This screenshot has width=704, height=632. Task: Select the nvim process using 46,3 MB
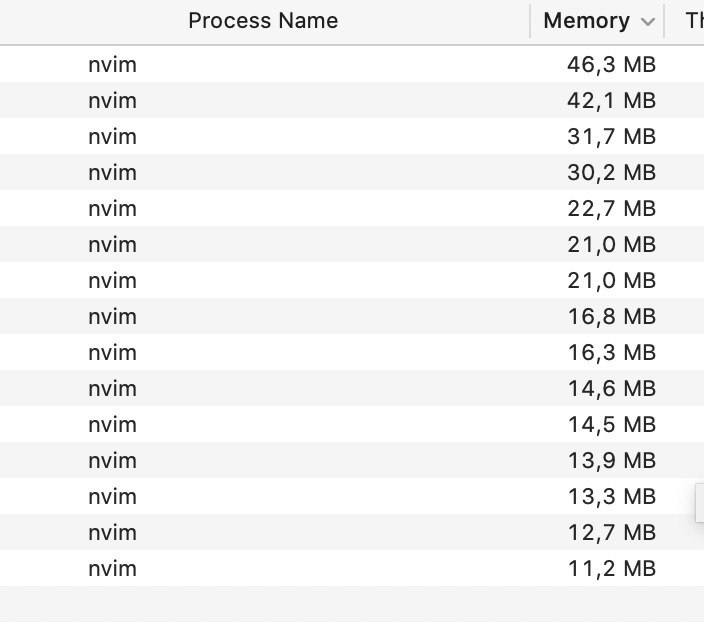coord(352,64)
